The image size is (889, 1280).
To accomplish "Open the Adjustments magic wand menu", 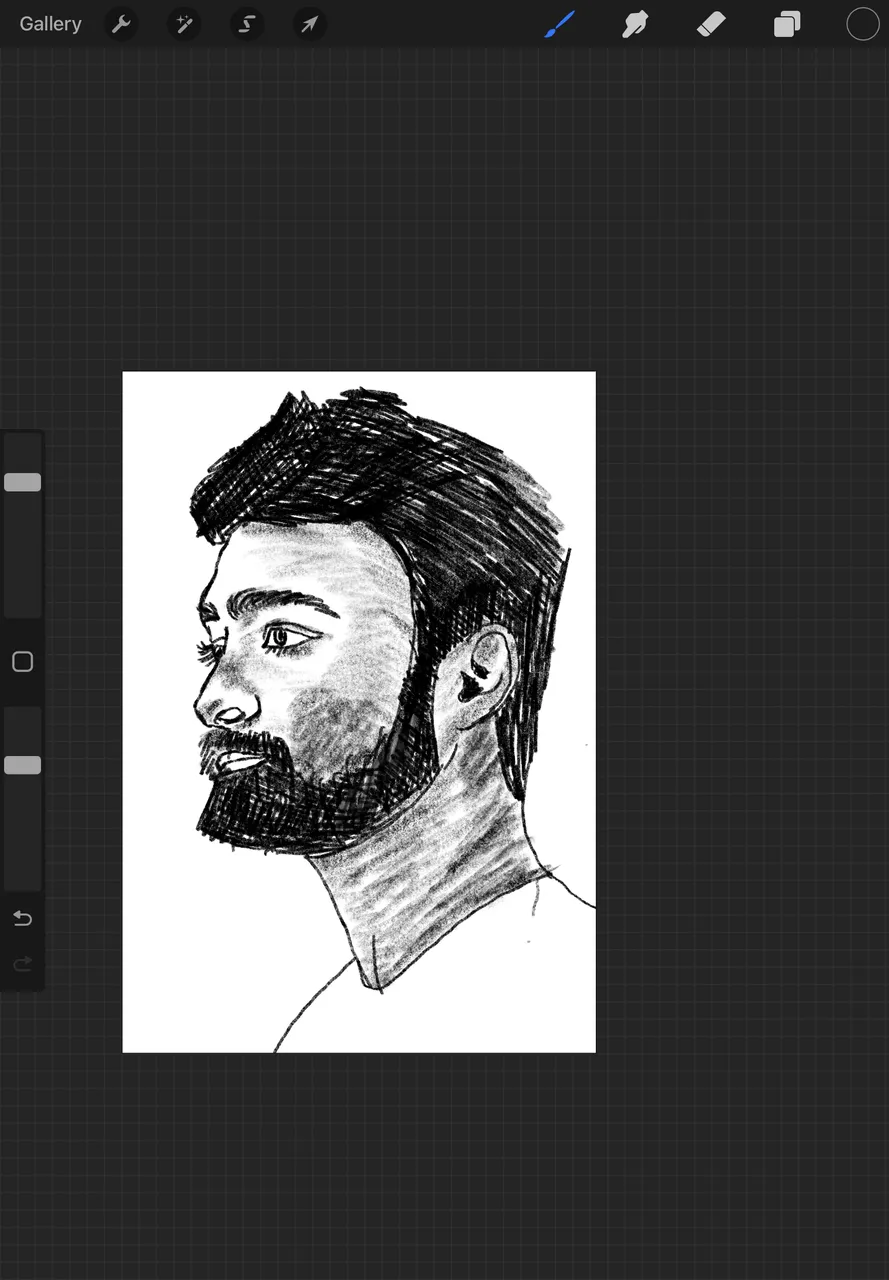I will [184, 24].
